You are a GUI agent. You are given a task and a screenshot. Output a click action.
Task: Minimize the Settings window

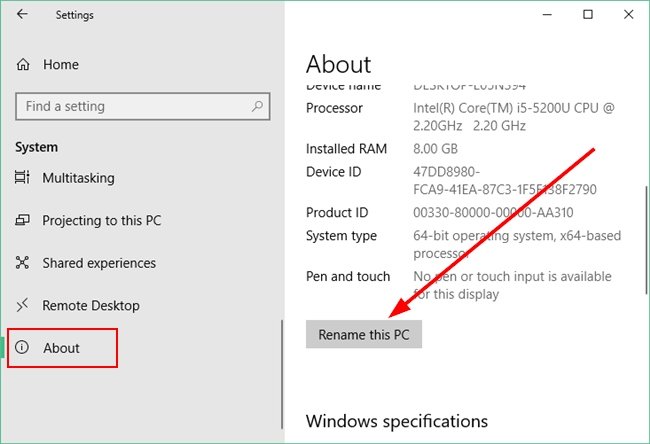[547, 15]
